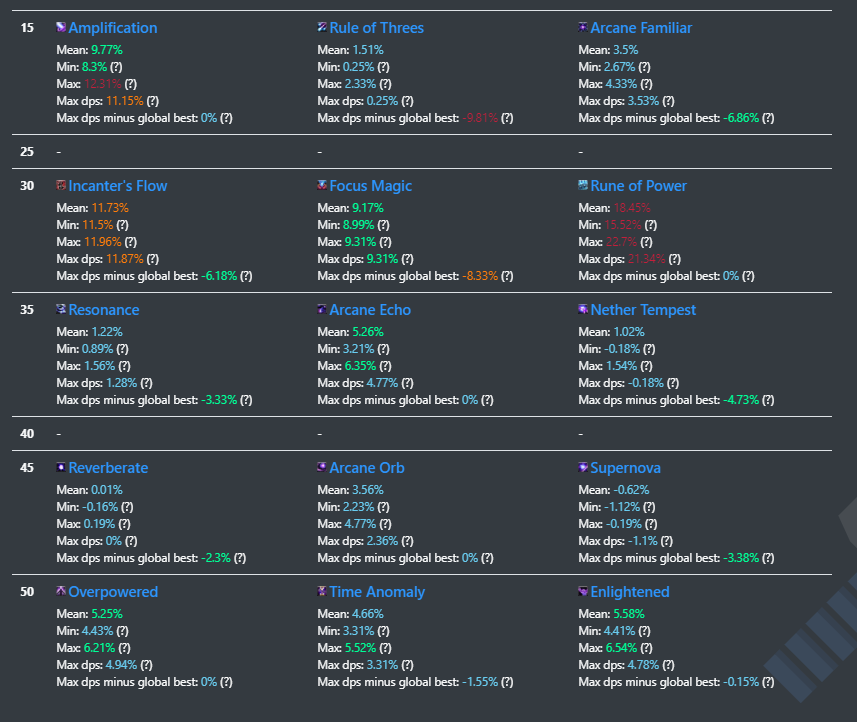Image resolution: width=857 pixels, height=722 pixels.
Task: Click the (?) next to Amplification Min 8.3%
Action: (116, 67)
